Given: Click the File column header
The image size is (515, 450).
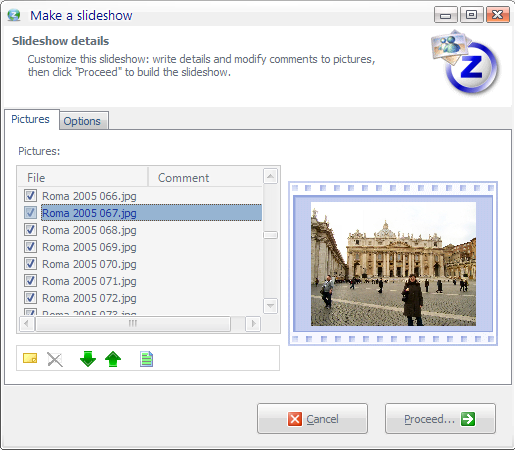Looking at the screenshot, I should (x=83, y=177).
